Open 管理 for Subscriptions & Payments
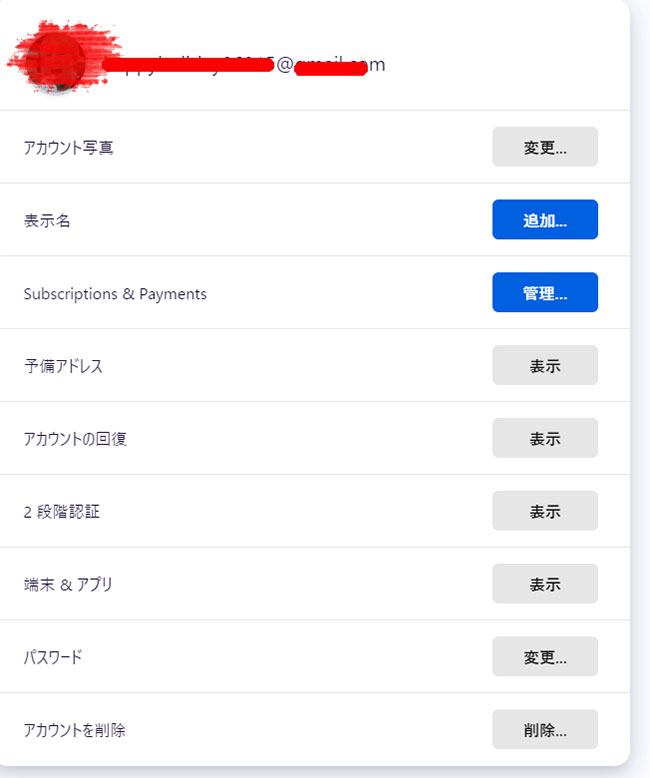Viewport: 650px width, 778px height. click(x=545, y=292)
